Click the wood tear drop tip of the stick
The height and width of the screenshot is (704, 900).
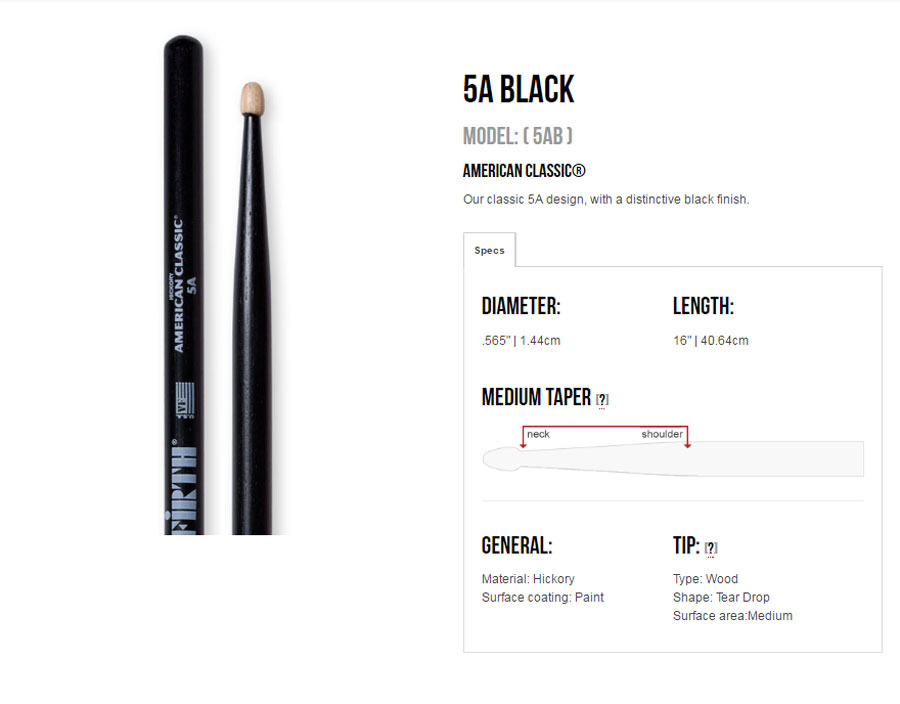tap(252, 99)
